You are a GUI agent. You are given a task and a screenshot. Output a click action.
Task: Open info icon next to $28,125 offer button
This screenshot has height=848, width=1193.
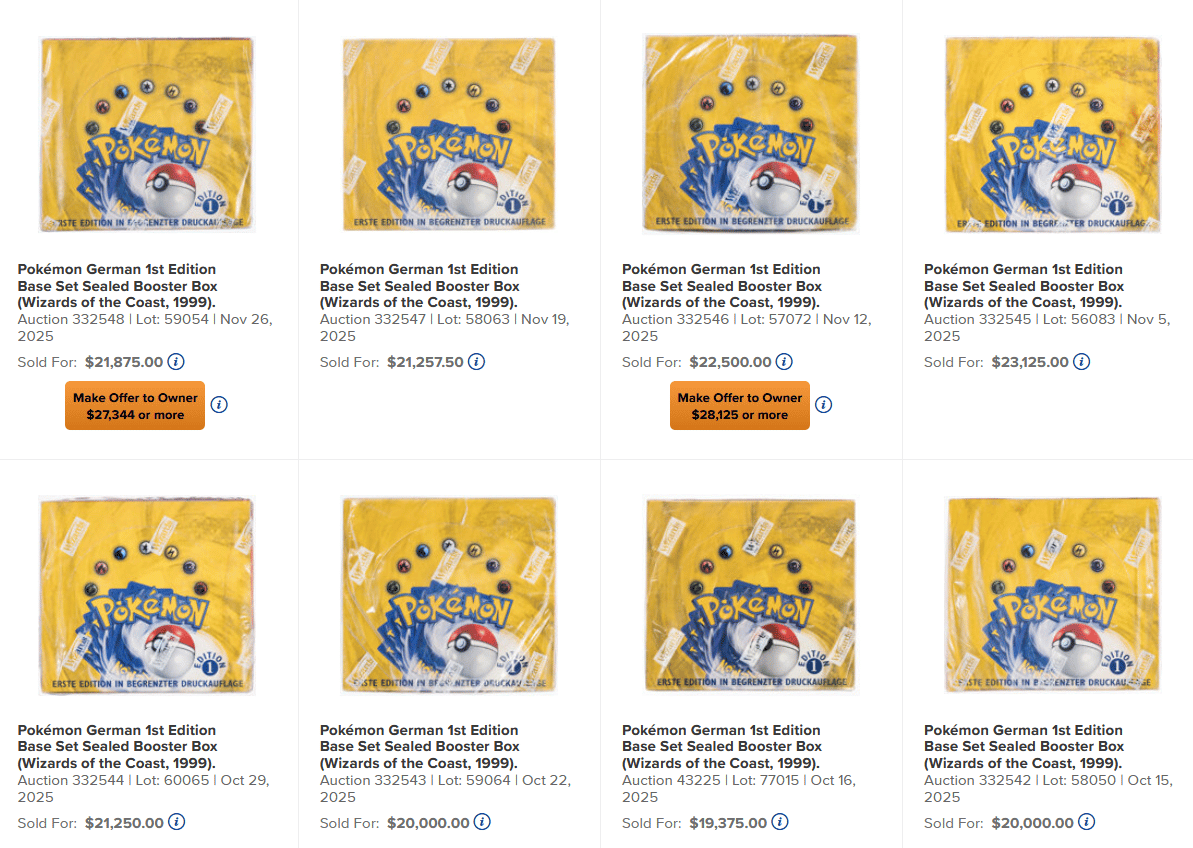point(823,405)
